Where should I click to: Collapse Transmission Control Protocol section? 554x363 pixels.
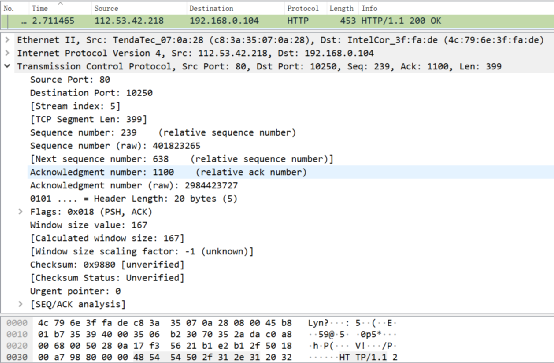[x=7, y=66]
